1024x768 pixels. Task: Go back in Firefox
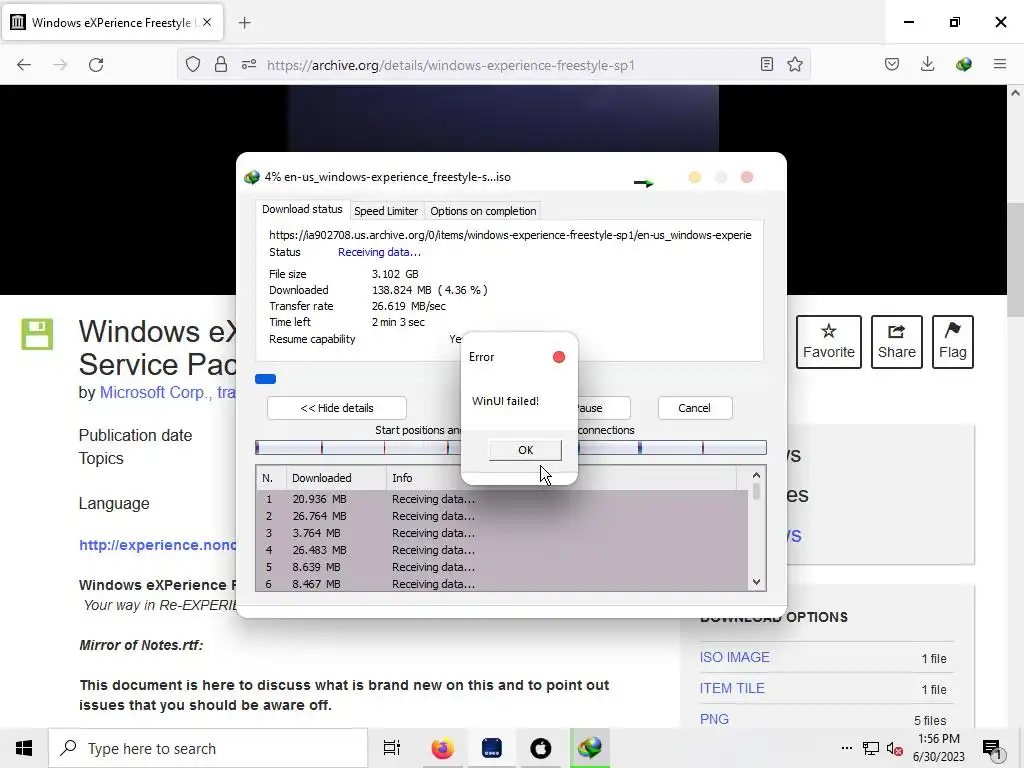pos(24,65)
